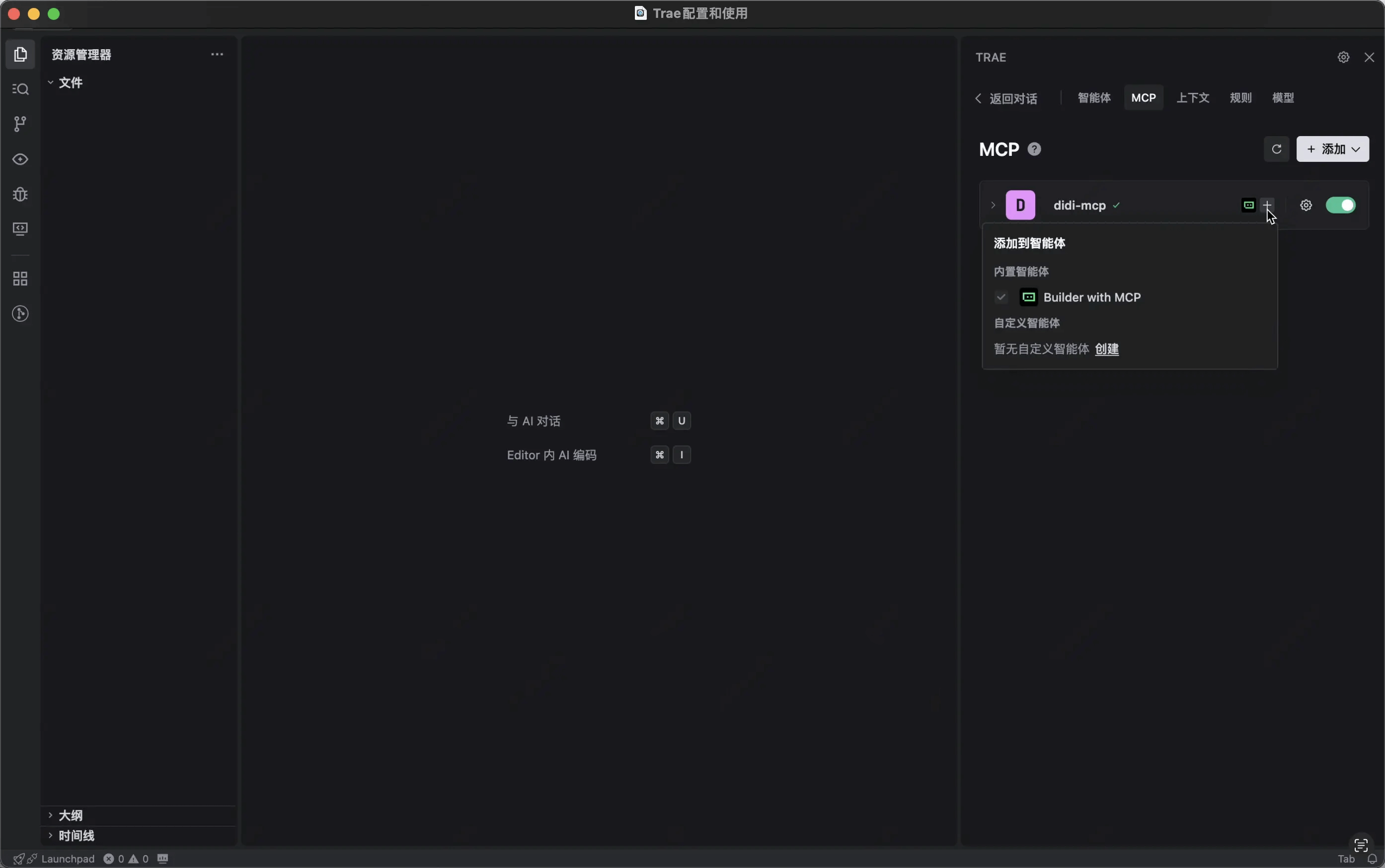
Task: Expand the didi-mcp server row chevron
Action: pyautogui.click(x=993, y=206)
